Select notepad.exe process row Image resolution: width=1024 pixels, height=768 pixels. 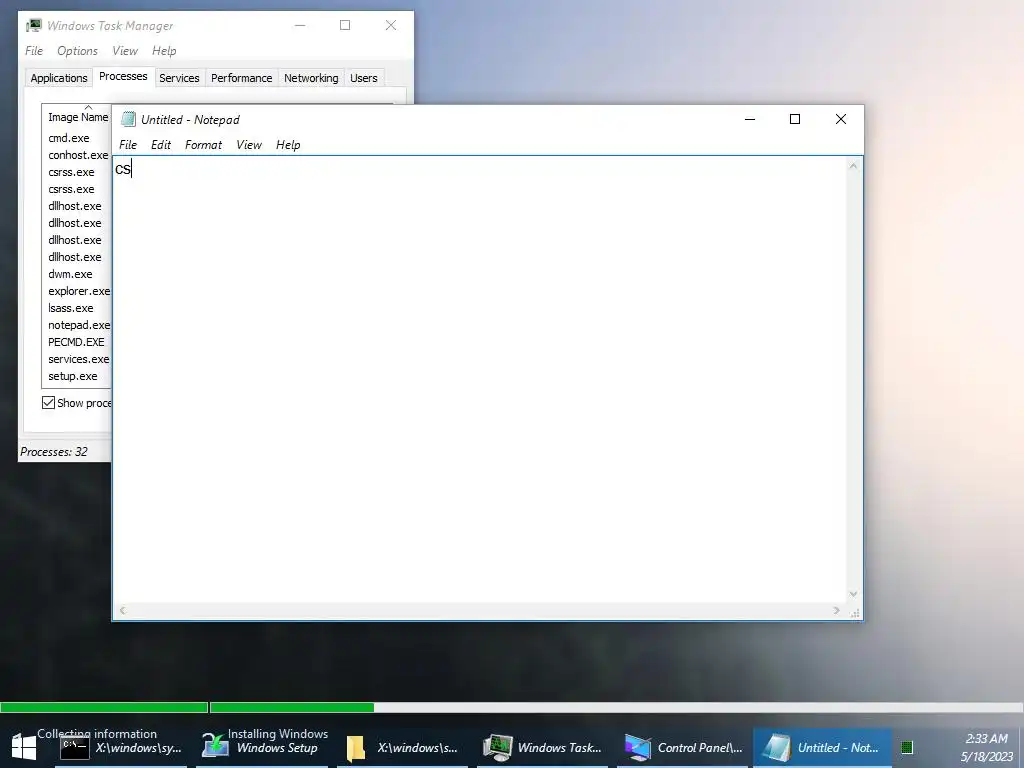pyautogui.click(x=77, y=325)
